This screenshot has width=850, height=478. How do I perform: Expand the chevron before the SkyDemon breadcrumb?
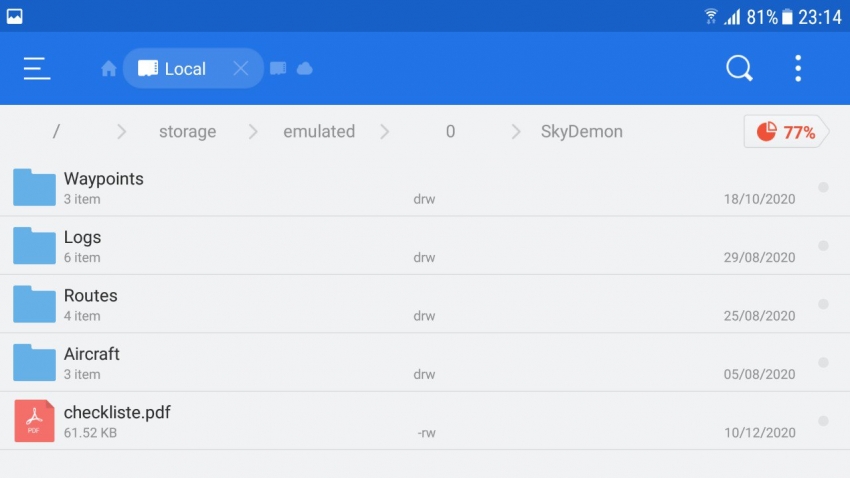(516, 132)
